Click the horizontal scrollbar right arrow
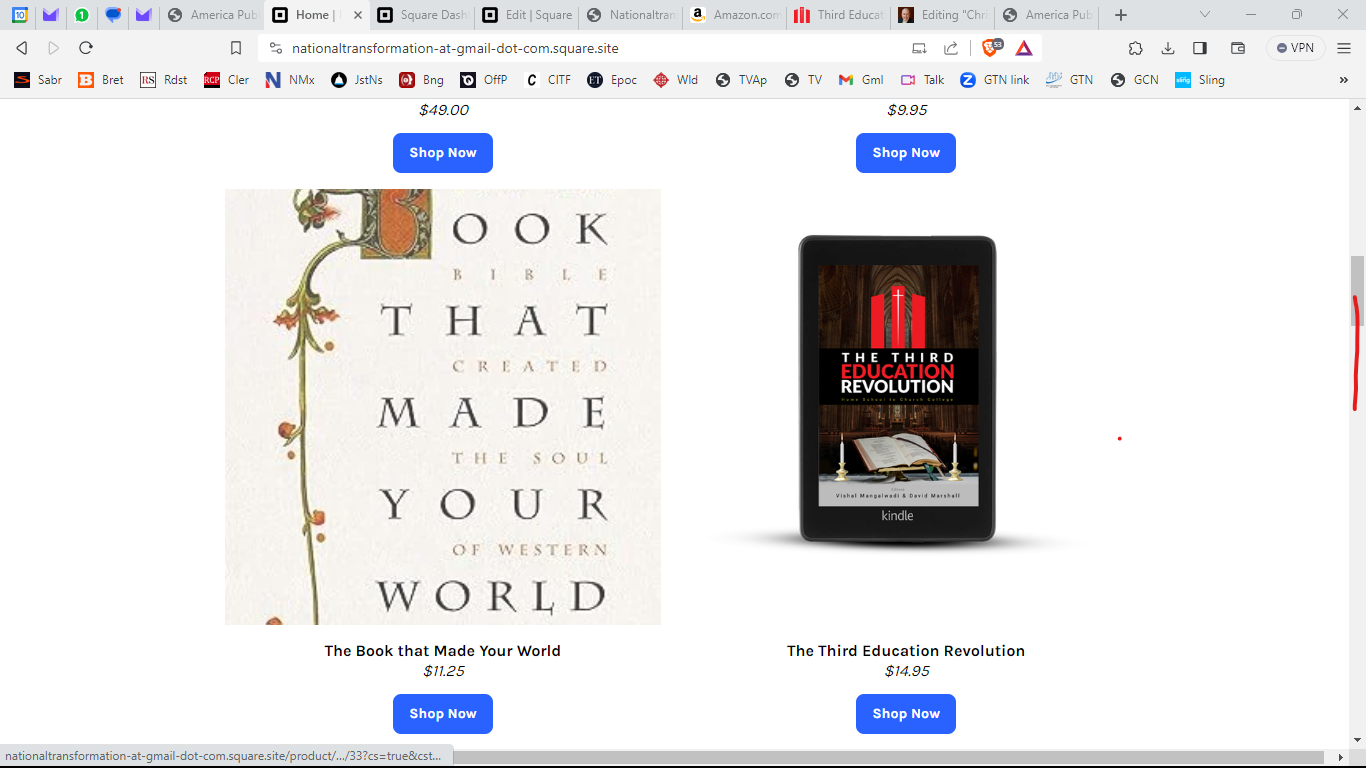 pyautogui.click(x=1341, y=757)
